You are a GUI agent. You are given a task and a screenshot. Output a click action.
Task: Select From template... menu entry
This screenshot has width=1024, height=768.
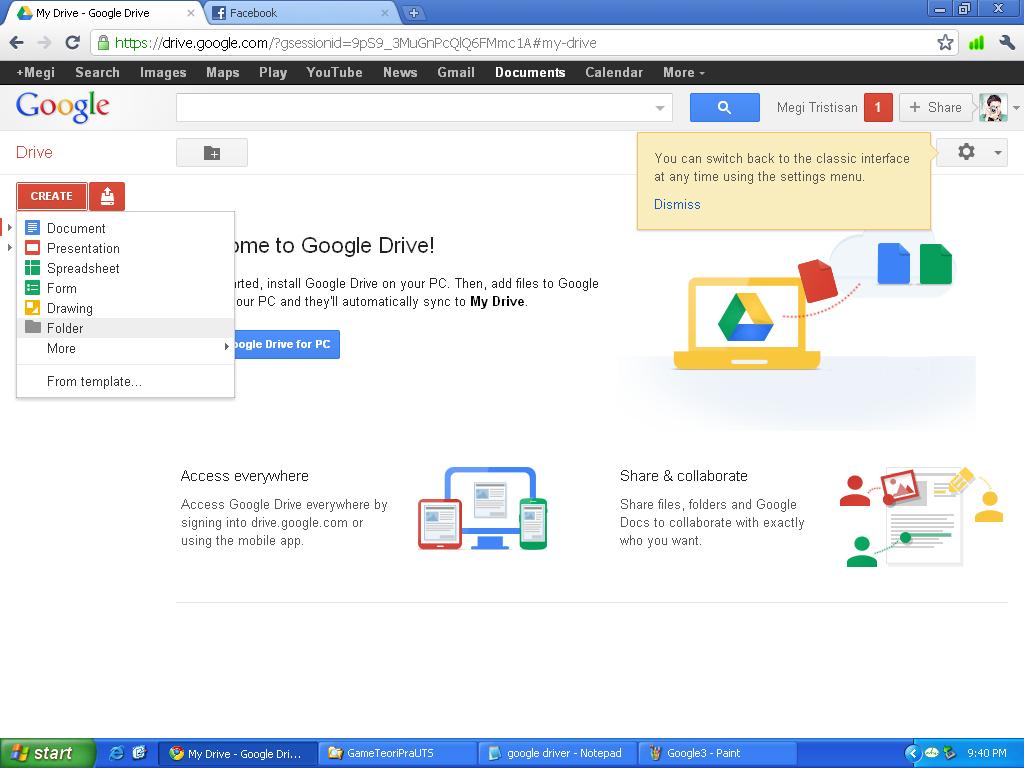(x=125, y=381)
